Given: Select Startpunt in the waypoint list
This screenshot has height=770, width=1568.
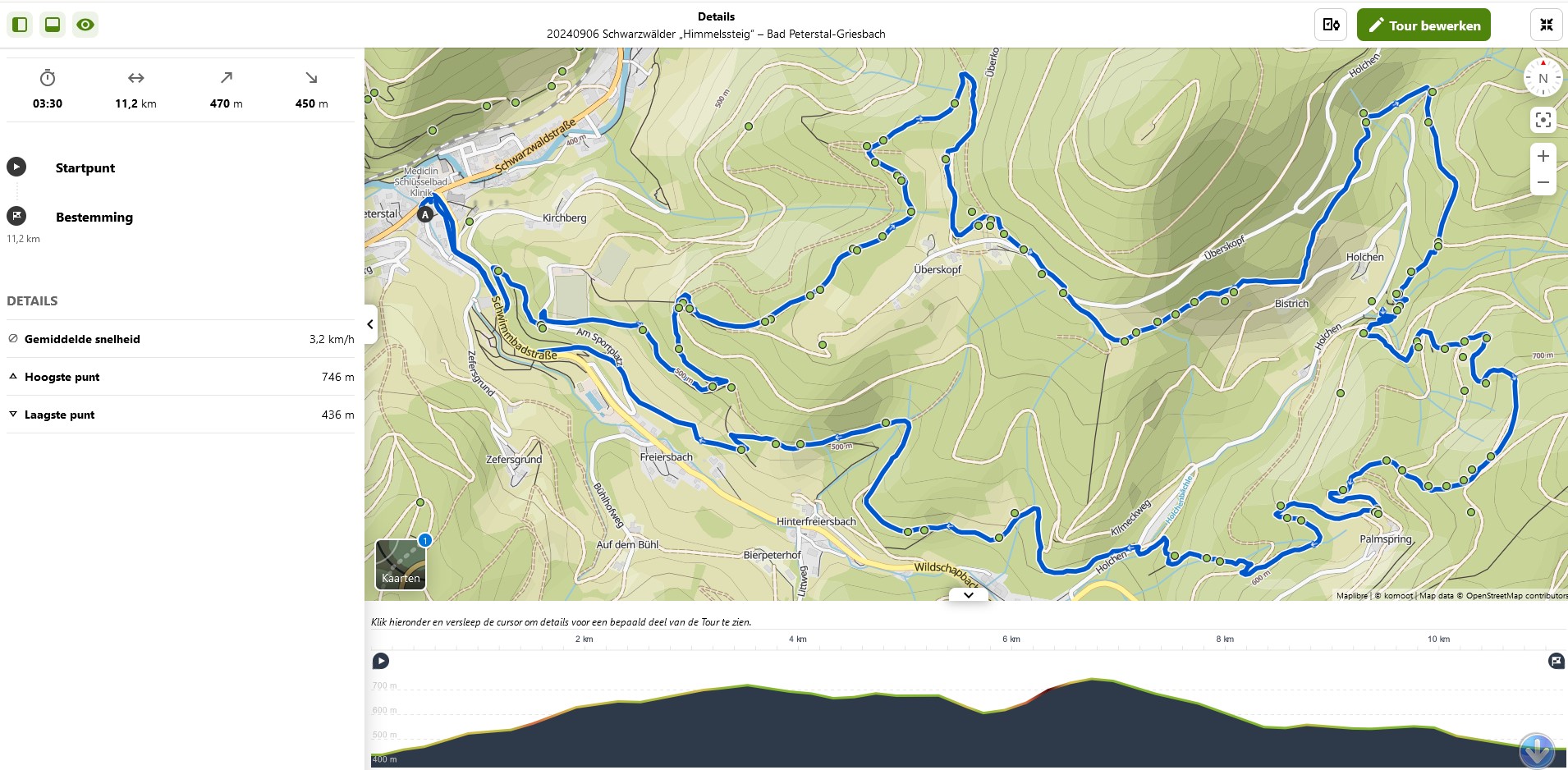Looking at the screenshot, I should click(85, 167).
